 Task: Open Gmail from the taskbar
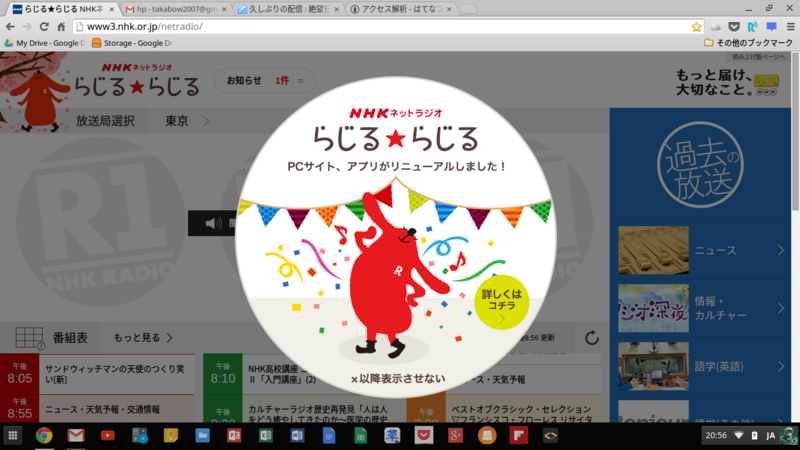[76, 436]
